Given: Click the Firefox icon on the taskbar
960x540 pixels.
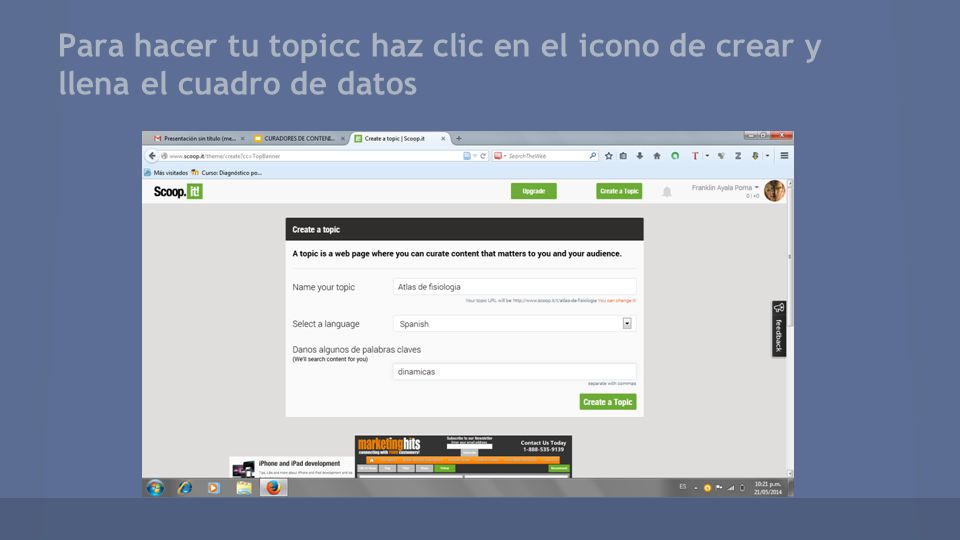Looking at the screenshot, I should 273,487.
